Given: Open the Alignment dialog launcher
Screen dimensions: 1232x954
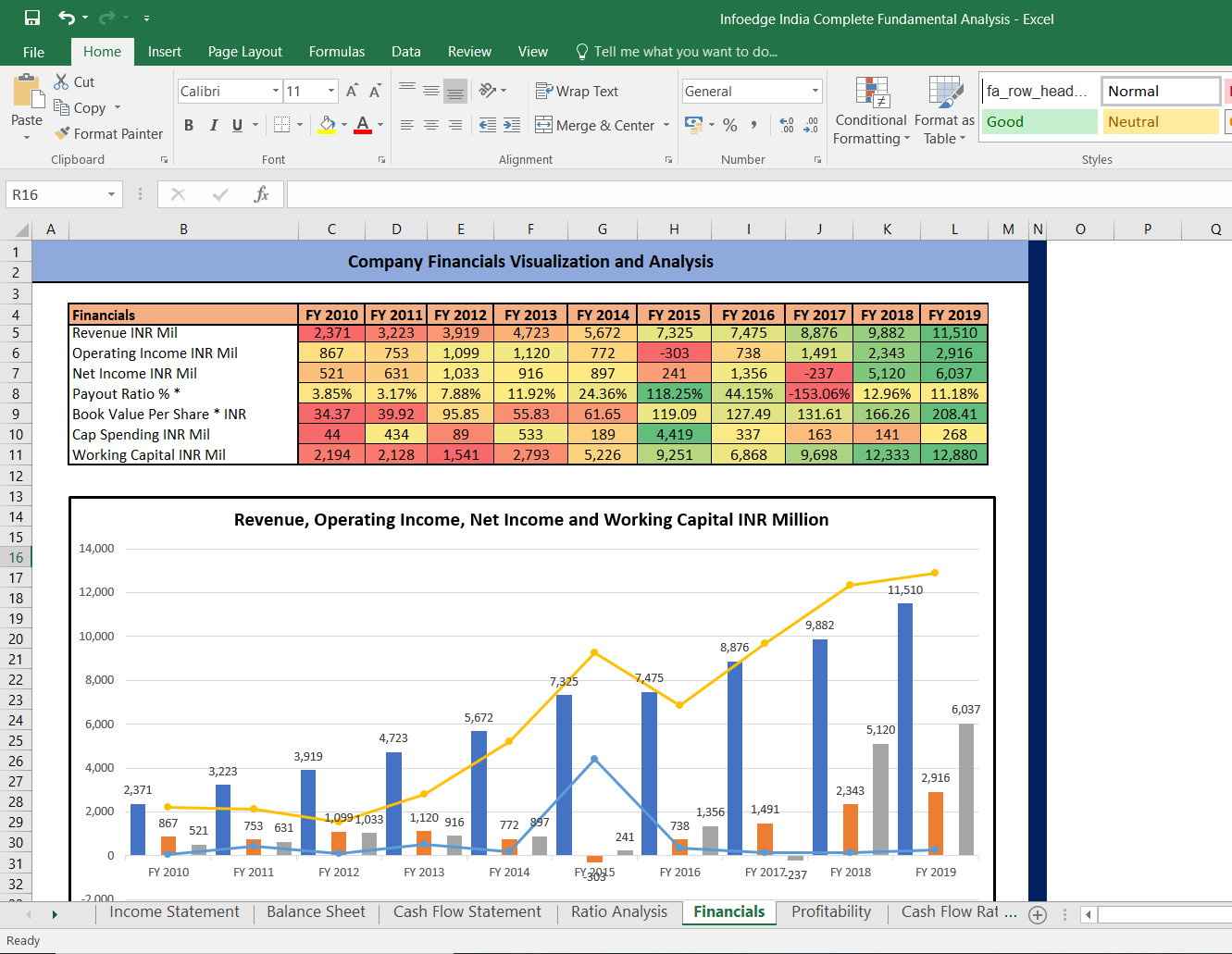Looking at the screenshot, I should [669, 160].
